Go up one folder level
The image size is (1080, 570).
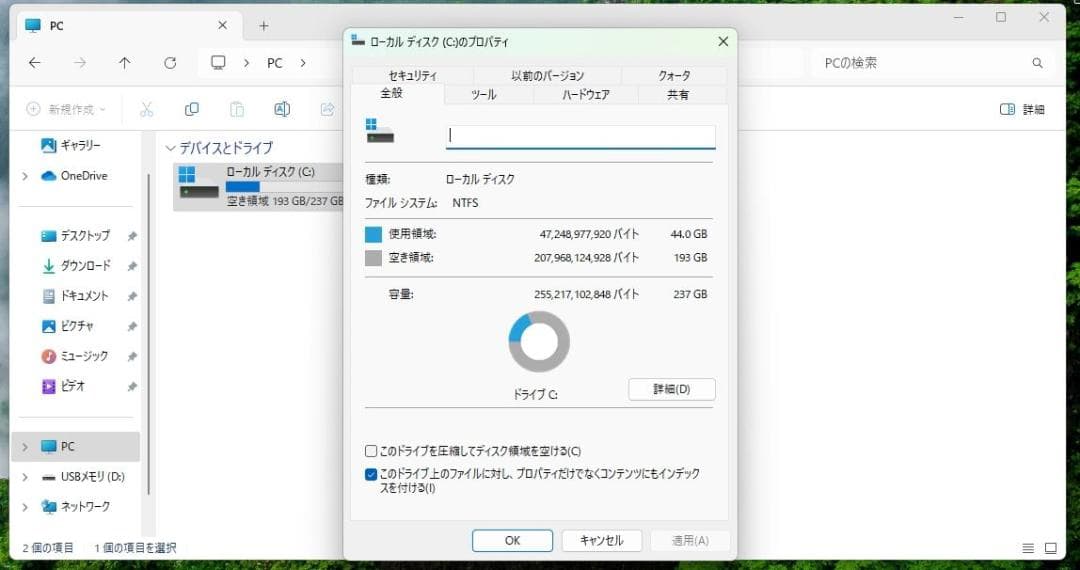[x=125, y=63]
